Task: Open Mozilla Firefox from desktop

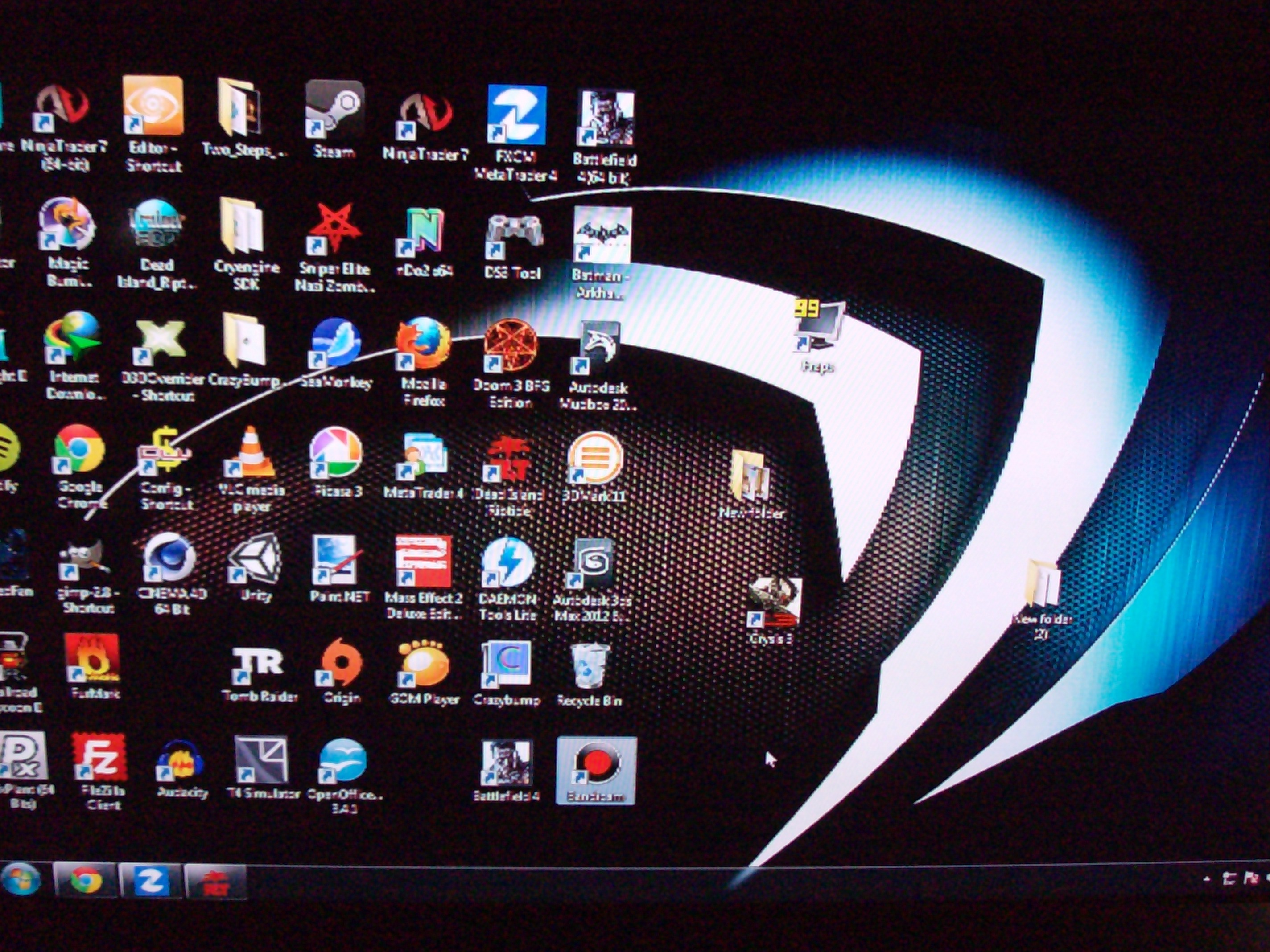Action: tap(424, 361)
